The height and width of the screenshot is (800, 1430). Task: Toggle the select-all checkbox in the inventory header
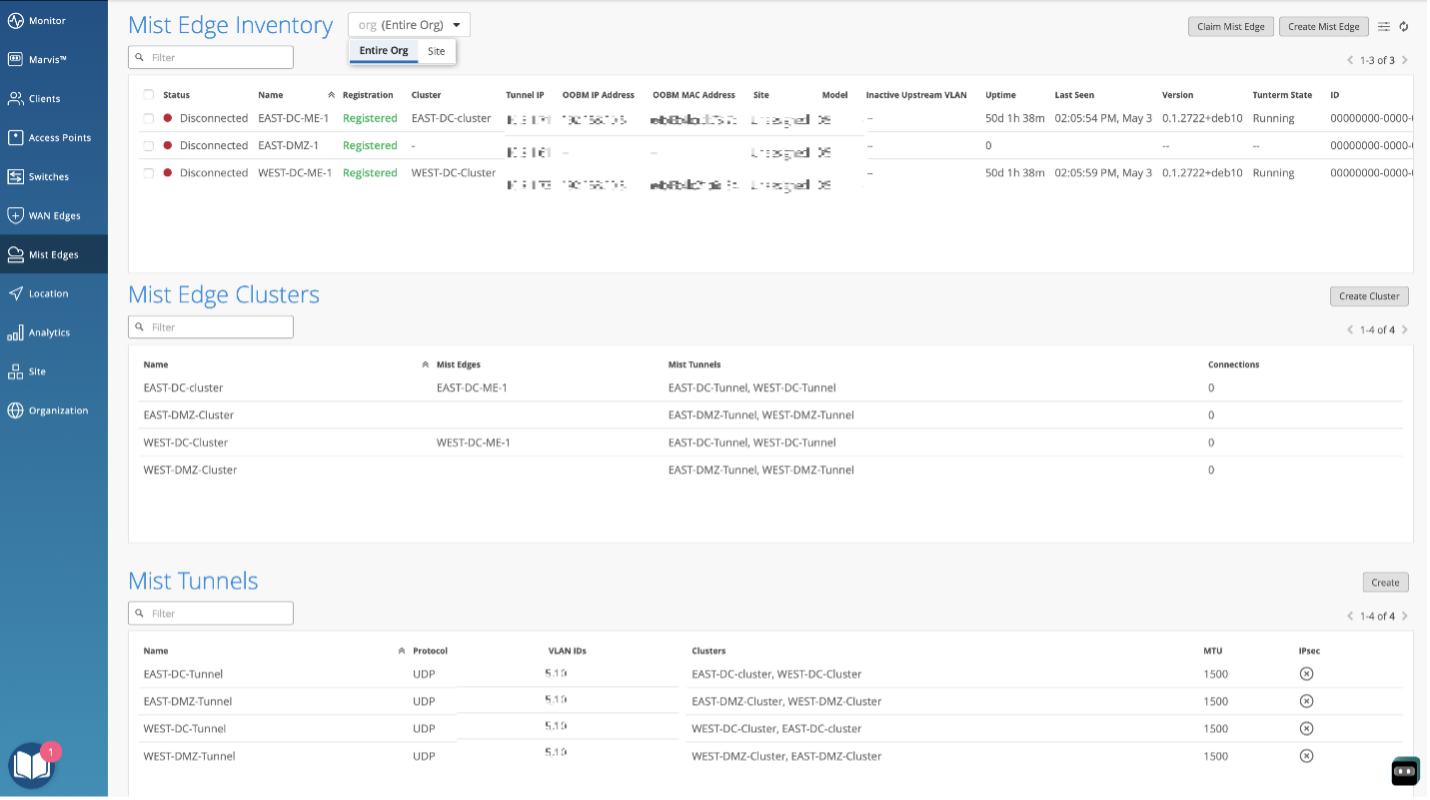click(x=148, y=95)
